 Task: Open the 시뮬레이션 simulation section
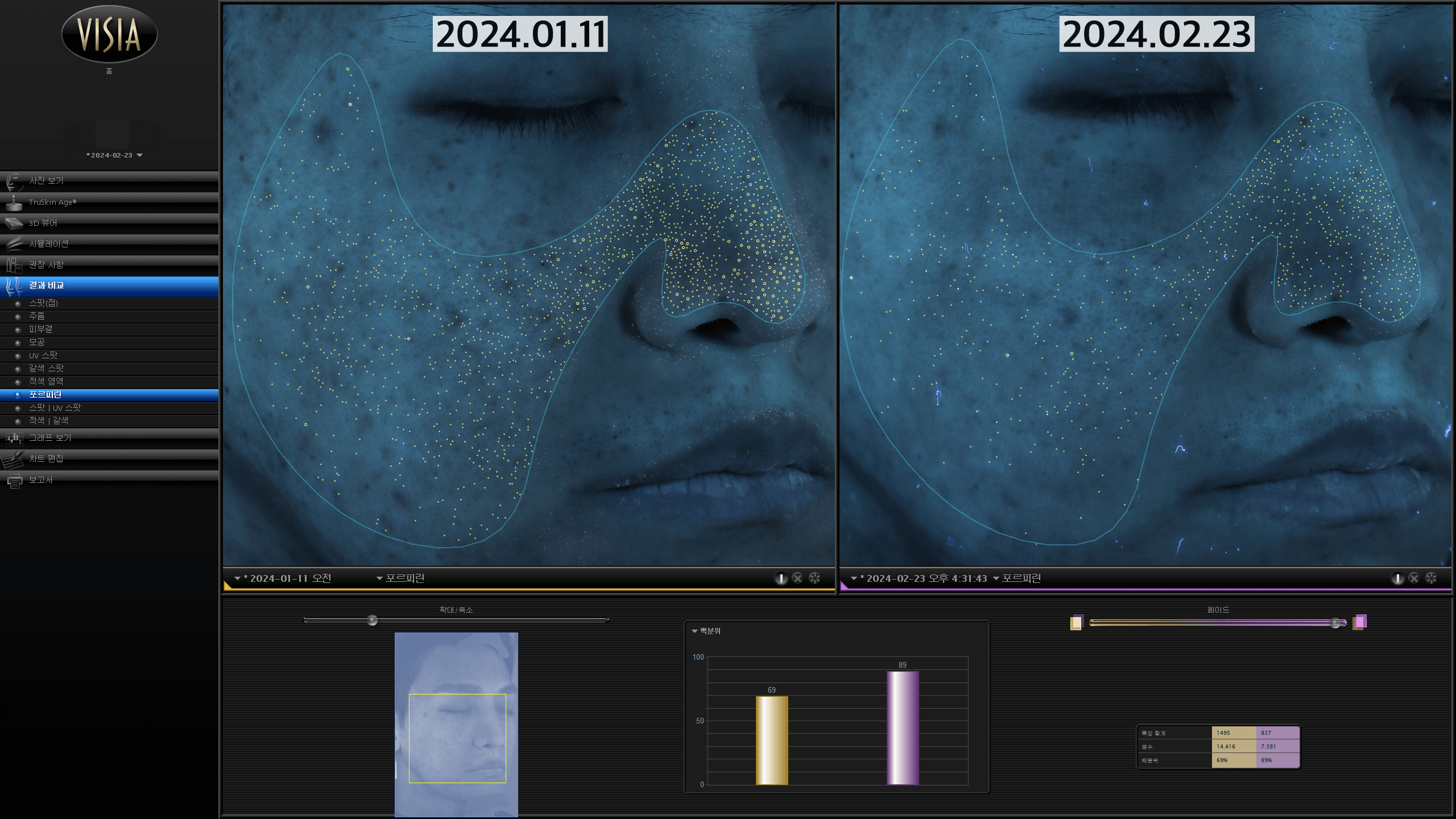coord(109,244)
